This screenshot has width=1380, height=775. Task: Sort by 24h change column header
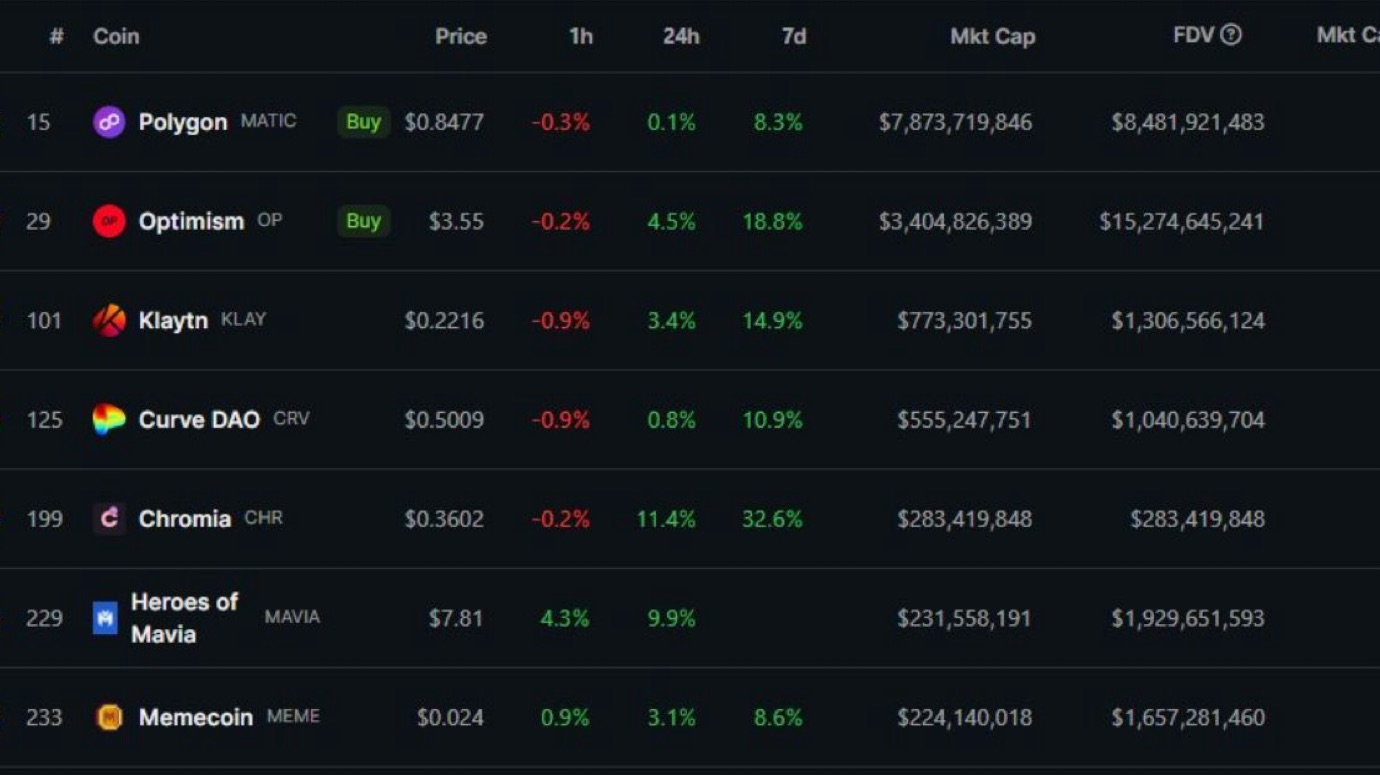(x=681, y=36)
